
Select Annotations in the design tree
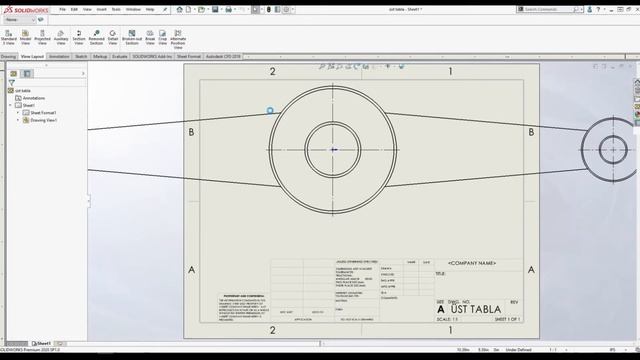(x=34, y=98)
